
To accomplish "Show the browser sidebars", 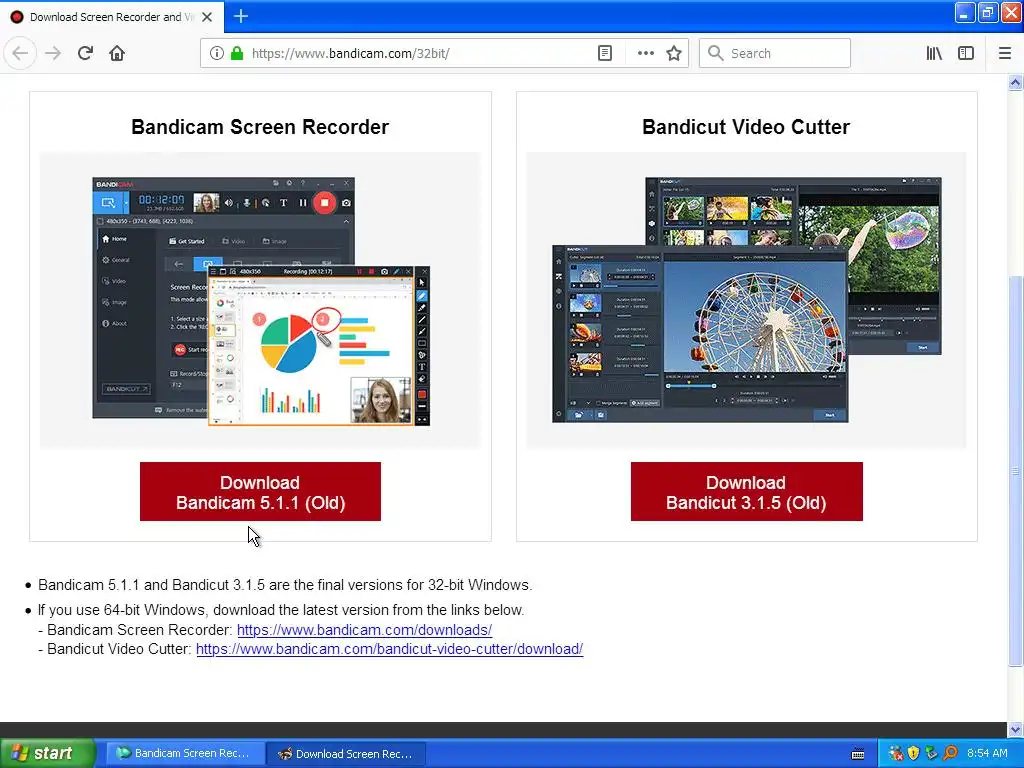I will pos(966,53).
